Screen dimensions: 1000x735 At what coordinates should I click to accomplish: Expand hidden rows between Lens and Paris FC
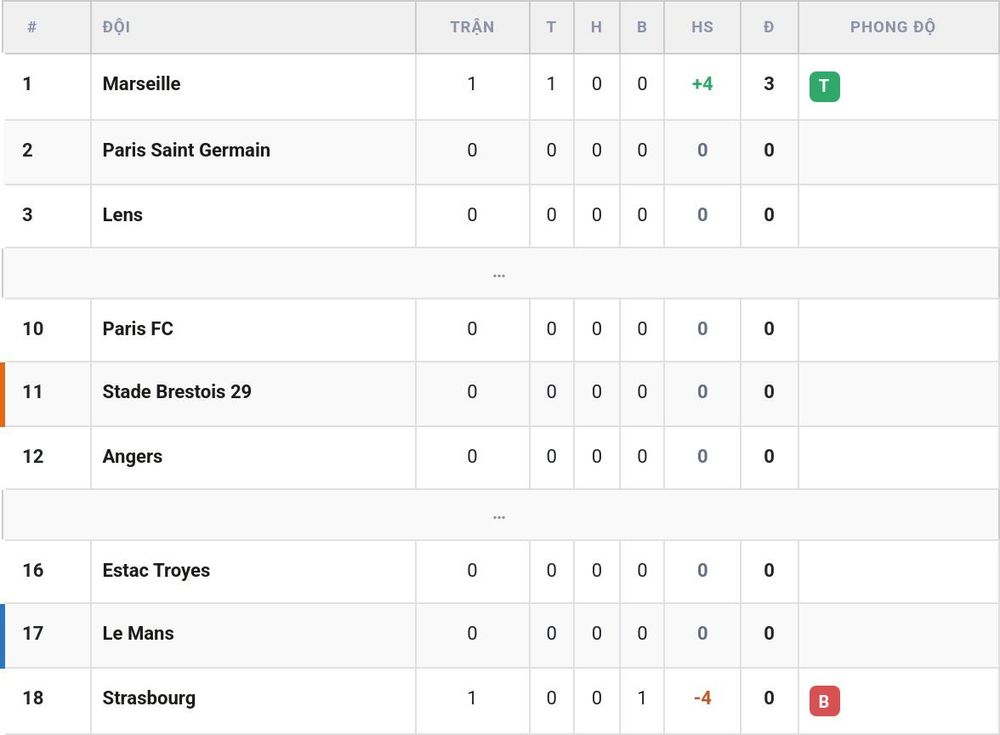point(499,274)
